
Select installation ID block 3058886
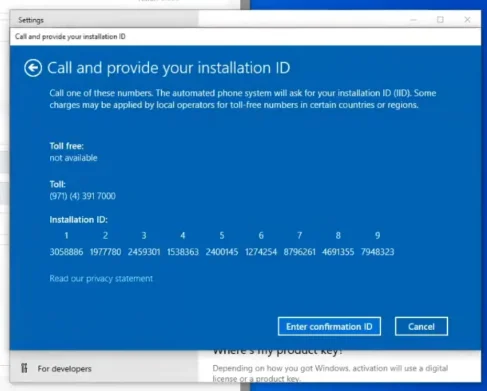(x=66, y=252)
